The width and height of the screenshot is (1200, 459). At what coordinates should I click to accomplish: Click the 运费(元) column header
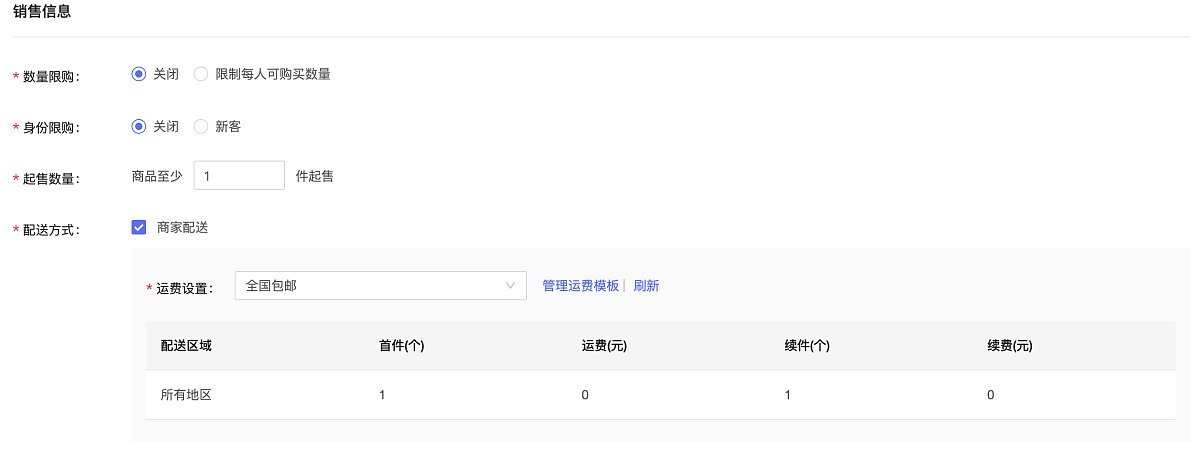(604, 346)
